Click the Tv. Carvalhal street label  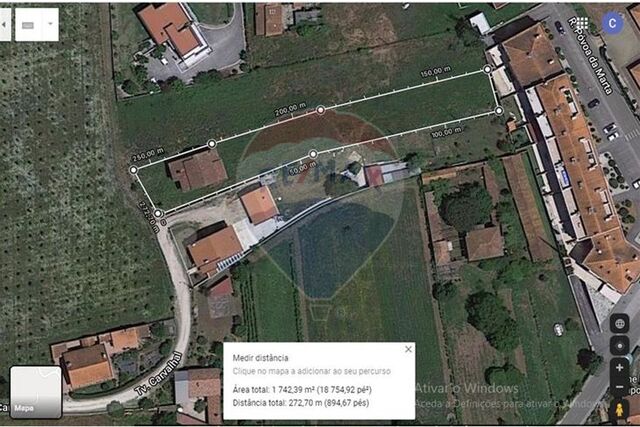coord(158,374)
